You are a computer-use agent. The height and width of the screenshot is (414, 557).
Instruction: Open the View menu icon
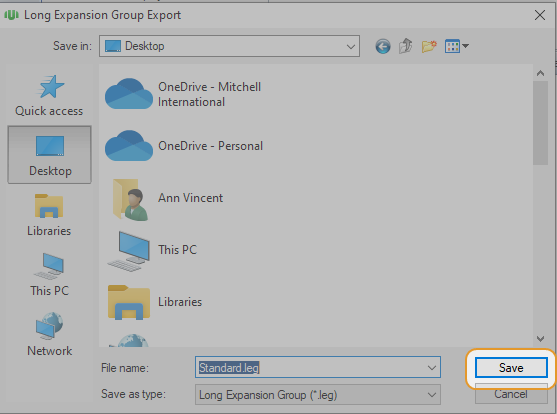pos(456,46)
